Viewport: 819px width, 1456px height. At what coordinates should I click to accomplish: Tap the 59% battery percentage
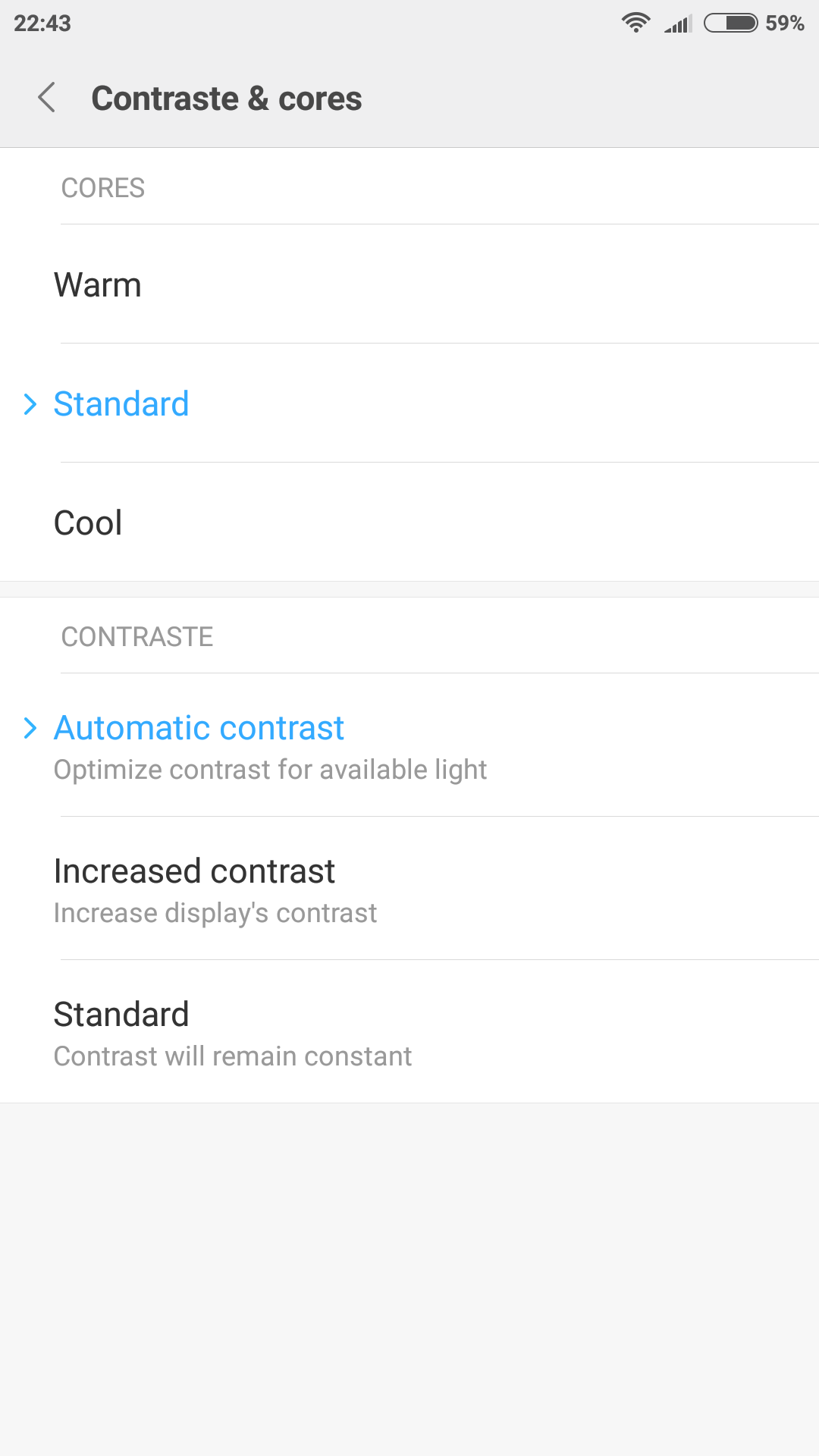pyautogui.click(x=784, y=23)
